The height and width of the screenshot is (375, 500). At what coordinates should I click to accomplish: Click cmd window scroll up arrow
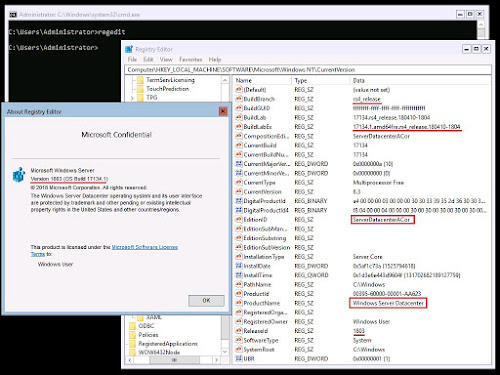coord(481,24)
